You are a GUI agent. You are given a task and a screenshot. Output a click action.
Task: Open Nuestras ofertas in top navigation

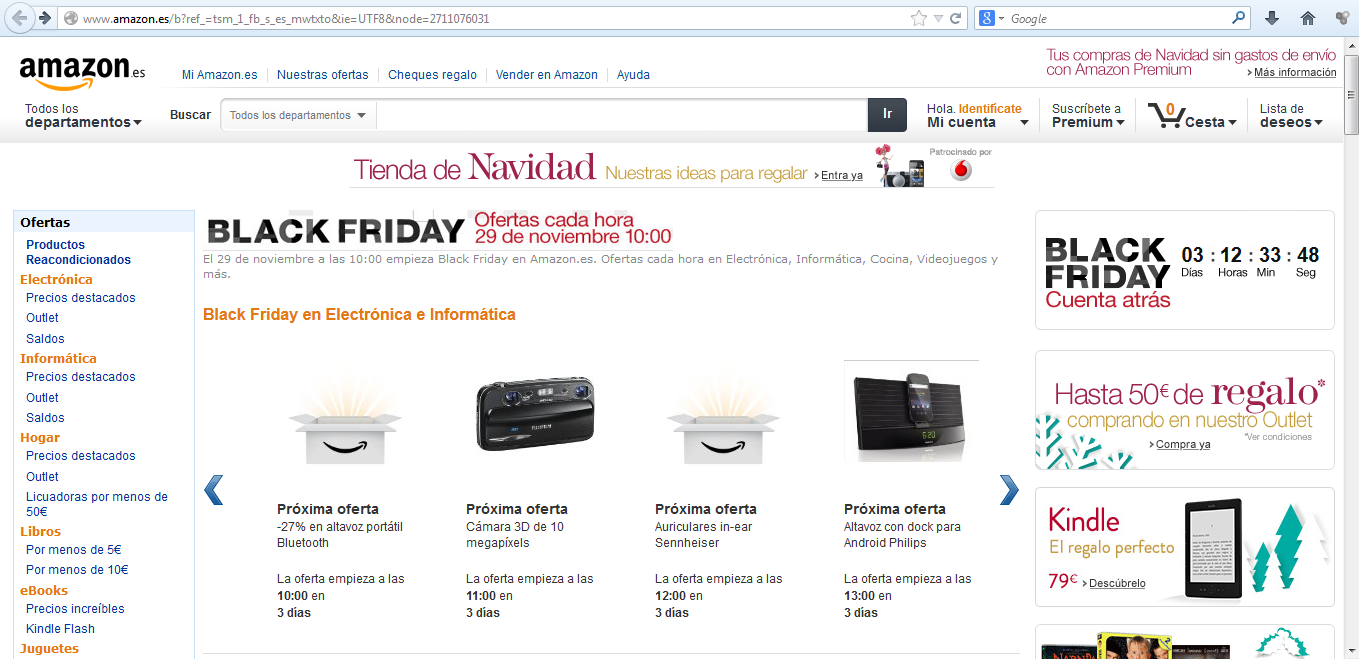(x=322, y=75)
